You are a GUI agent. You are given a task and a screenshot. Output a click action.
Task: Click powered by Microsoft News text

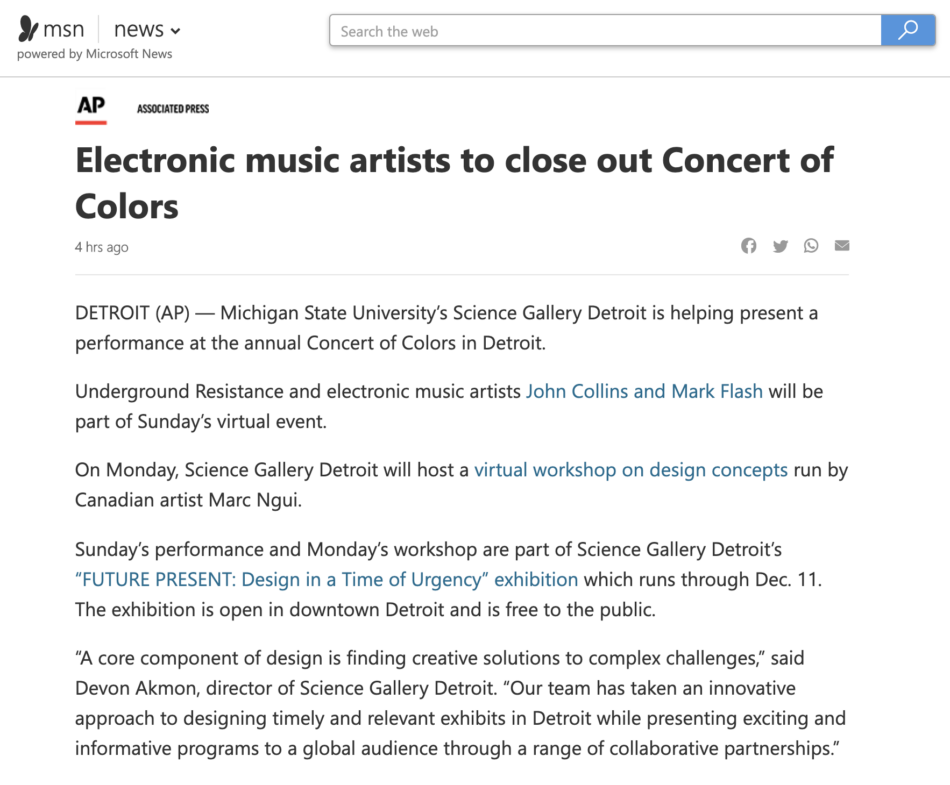pos(95,54)
